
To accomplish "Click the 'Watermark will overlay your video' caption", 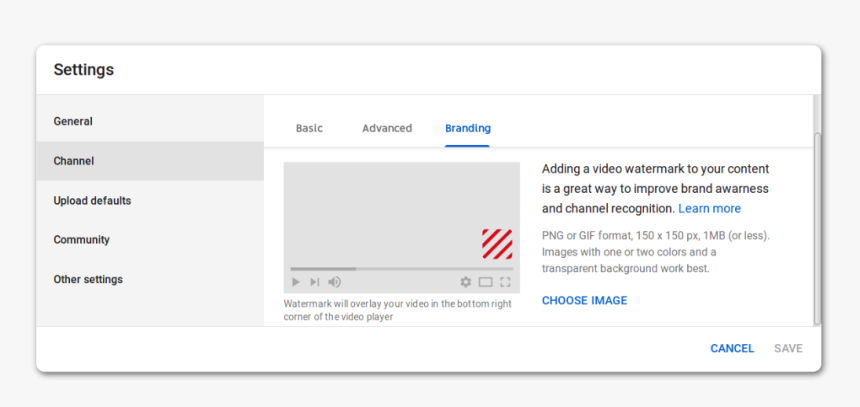I will (x=398, y=310).
